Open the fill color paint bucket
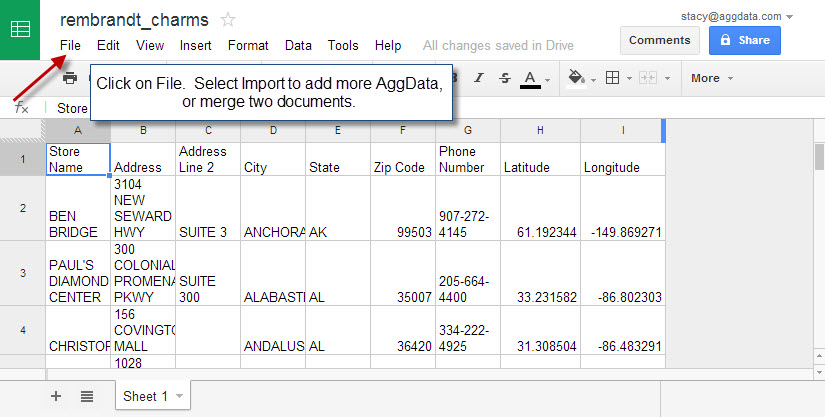825x417 pixels. pos(576,79)
